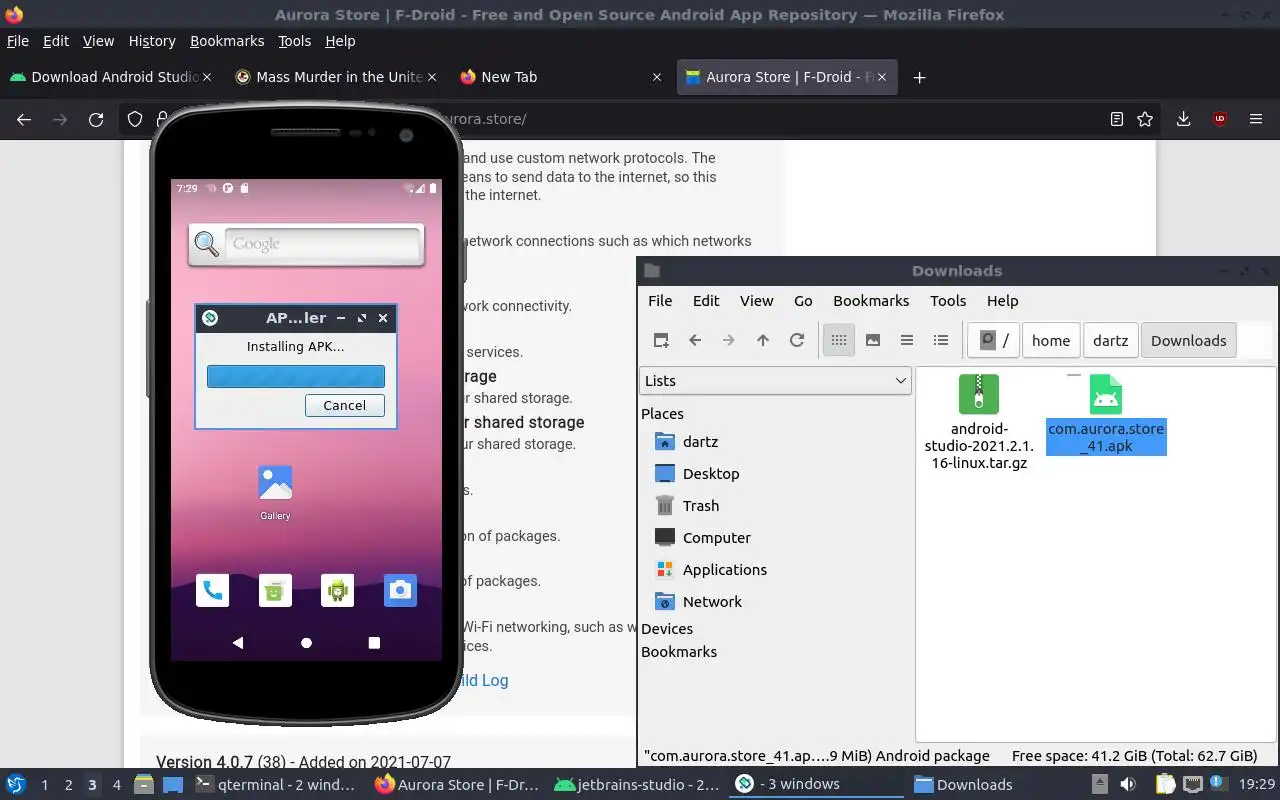Click 'home' path breadcrumb button

(1051, 340)
